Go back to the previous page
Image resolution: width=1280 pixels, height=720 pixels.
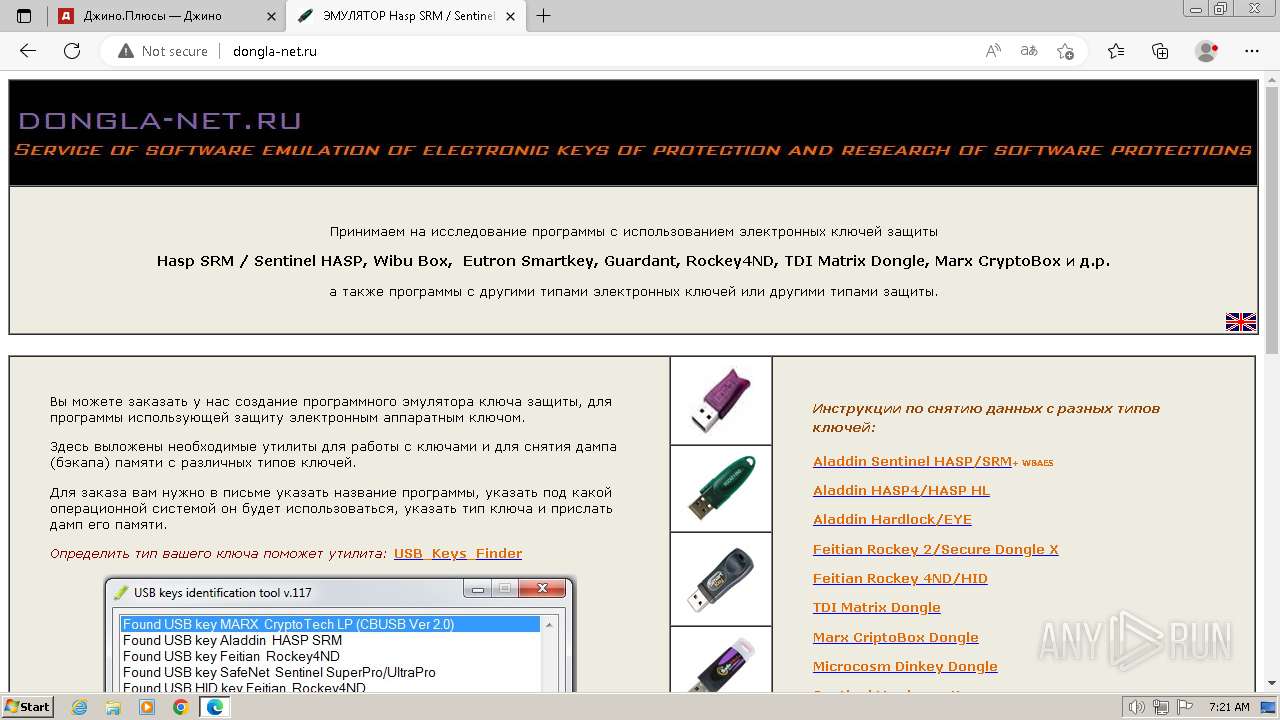tap(28, 51)
